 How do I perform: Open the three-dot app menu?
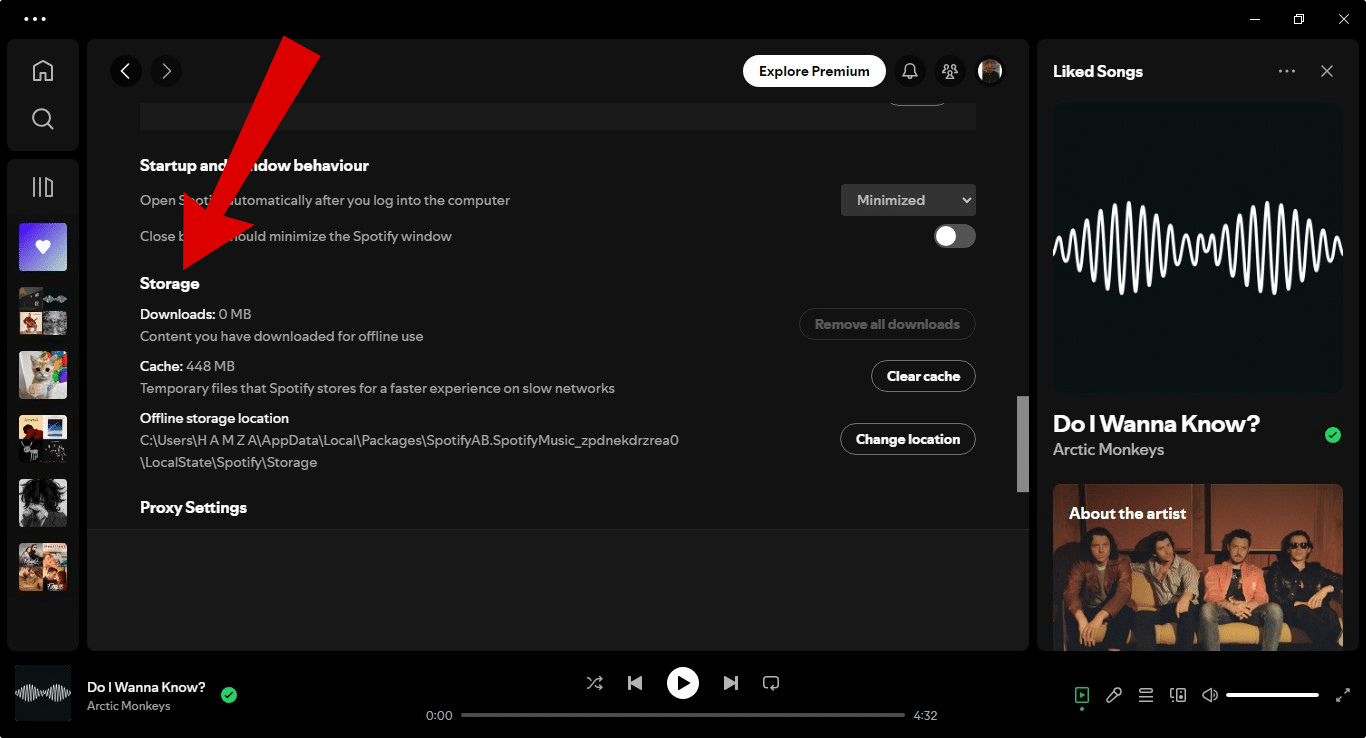(34, 19)
